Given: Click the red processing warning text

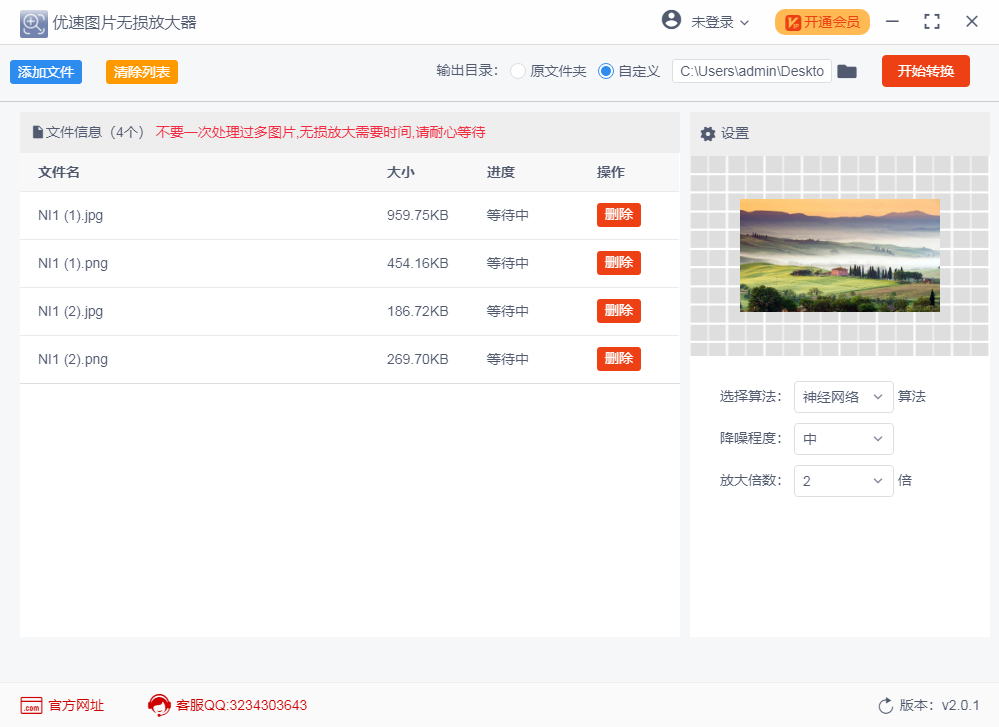Looking at the screenshot, I should [320, 132].
